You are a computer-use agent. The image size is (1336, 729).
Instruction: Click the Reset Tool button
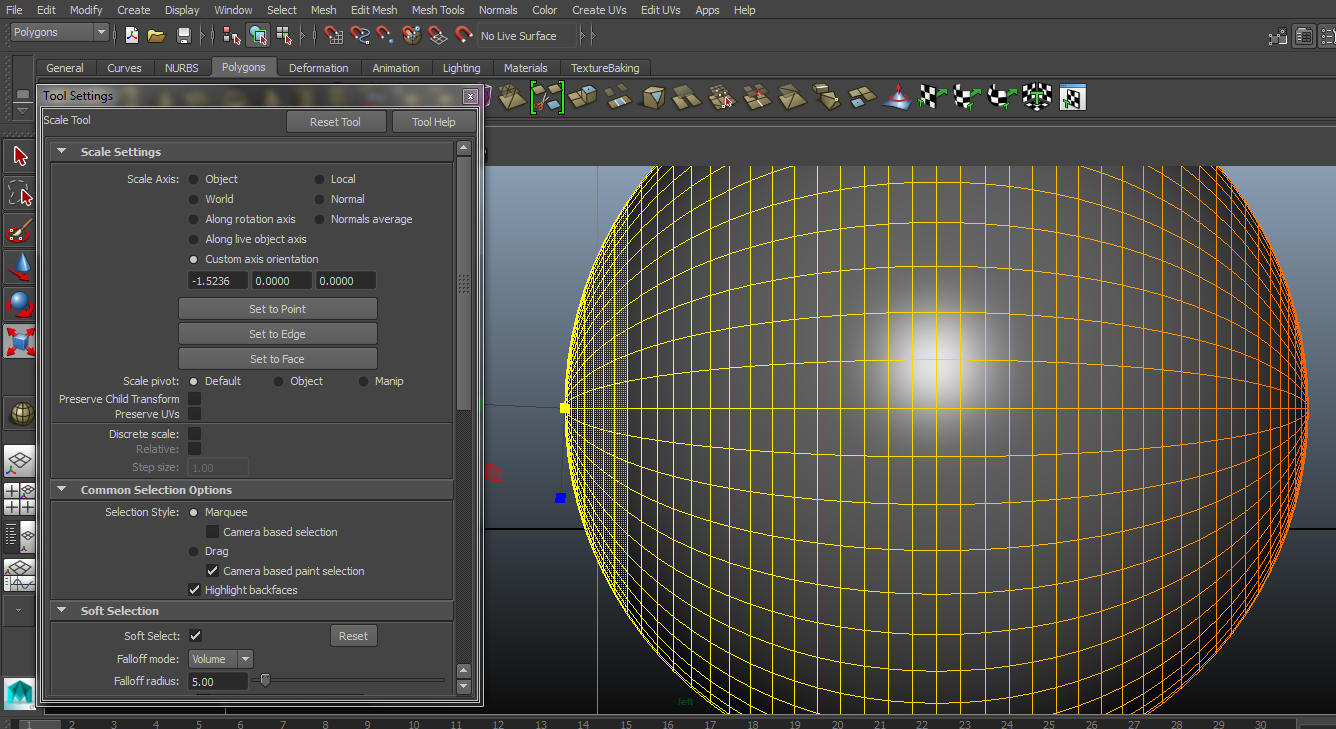point(336,121)
